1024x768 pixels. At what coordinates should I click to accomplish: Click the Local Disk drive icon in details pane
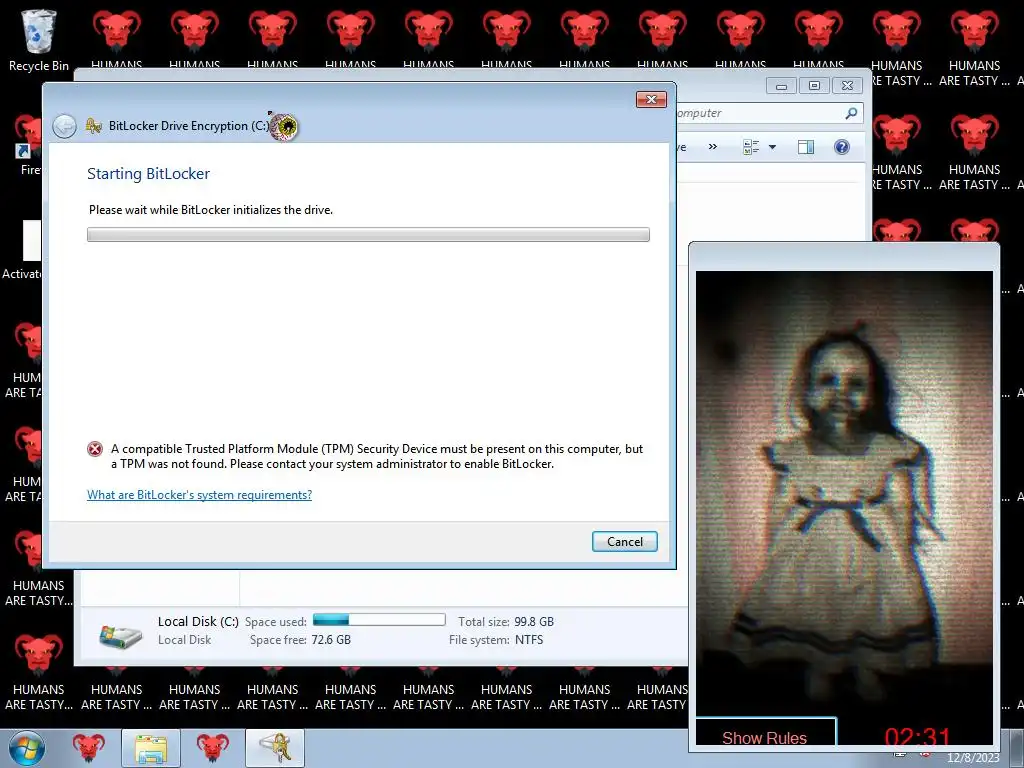click(121, 635)
